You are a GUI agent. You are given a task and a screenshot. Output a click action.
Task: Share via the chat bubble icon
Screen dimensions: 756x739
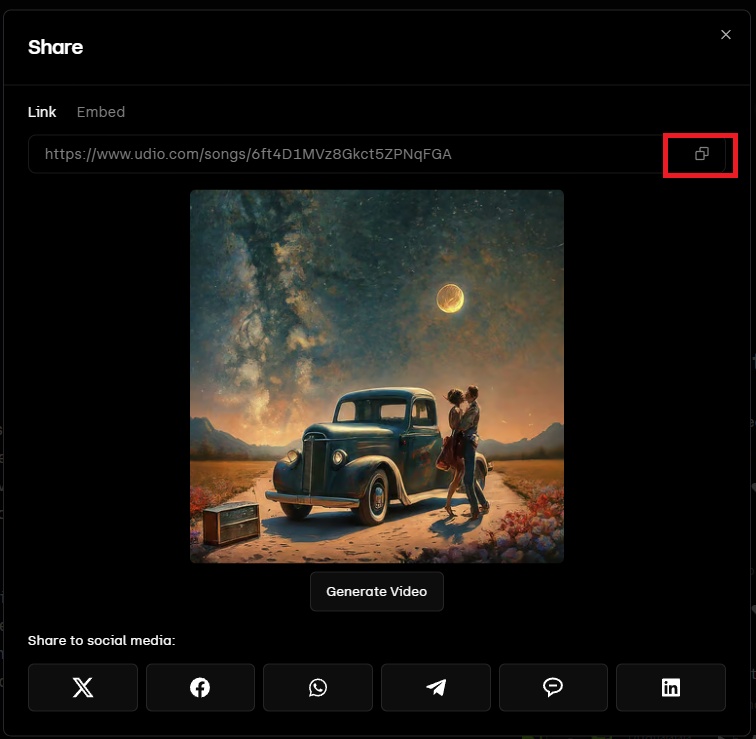pos(553,687)
